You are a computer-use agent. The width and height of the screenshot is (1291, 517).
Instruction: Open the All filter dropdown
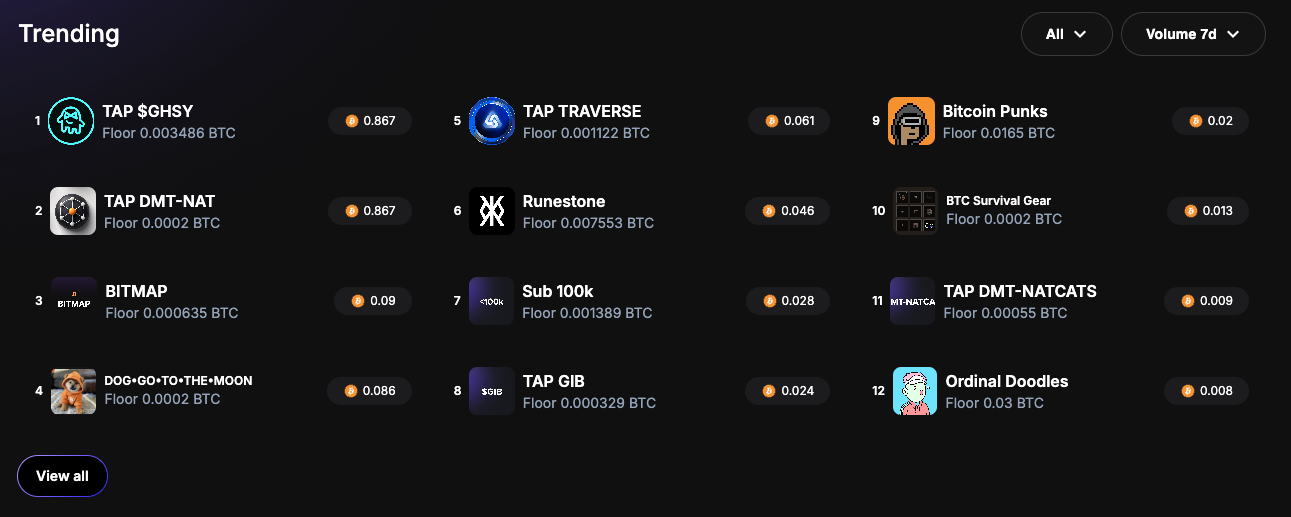tap(1066, 34)
